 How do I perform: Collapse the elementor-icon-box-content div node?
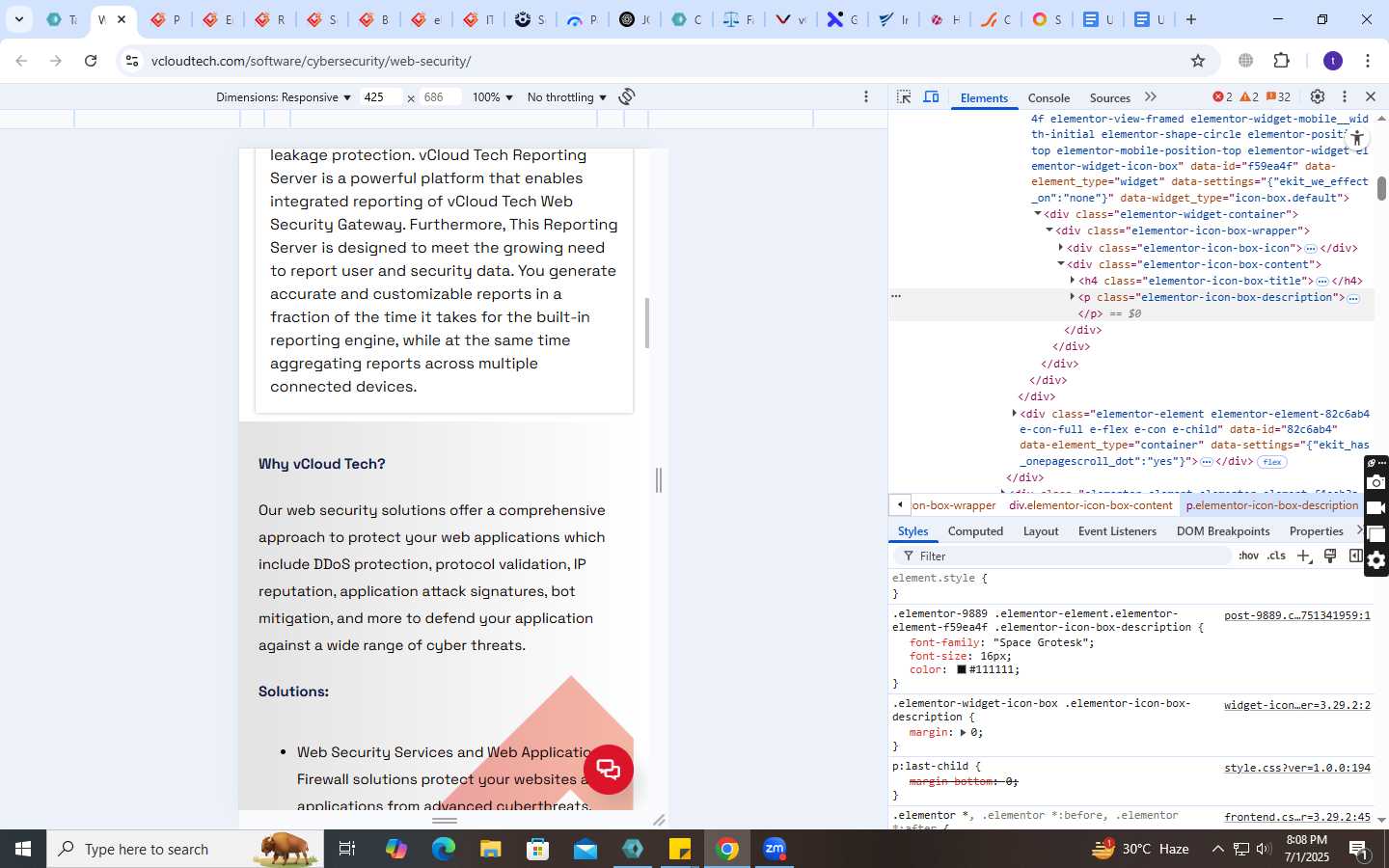[x=1061, y=264]
